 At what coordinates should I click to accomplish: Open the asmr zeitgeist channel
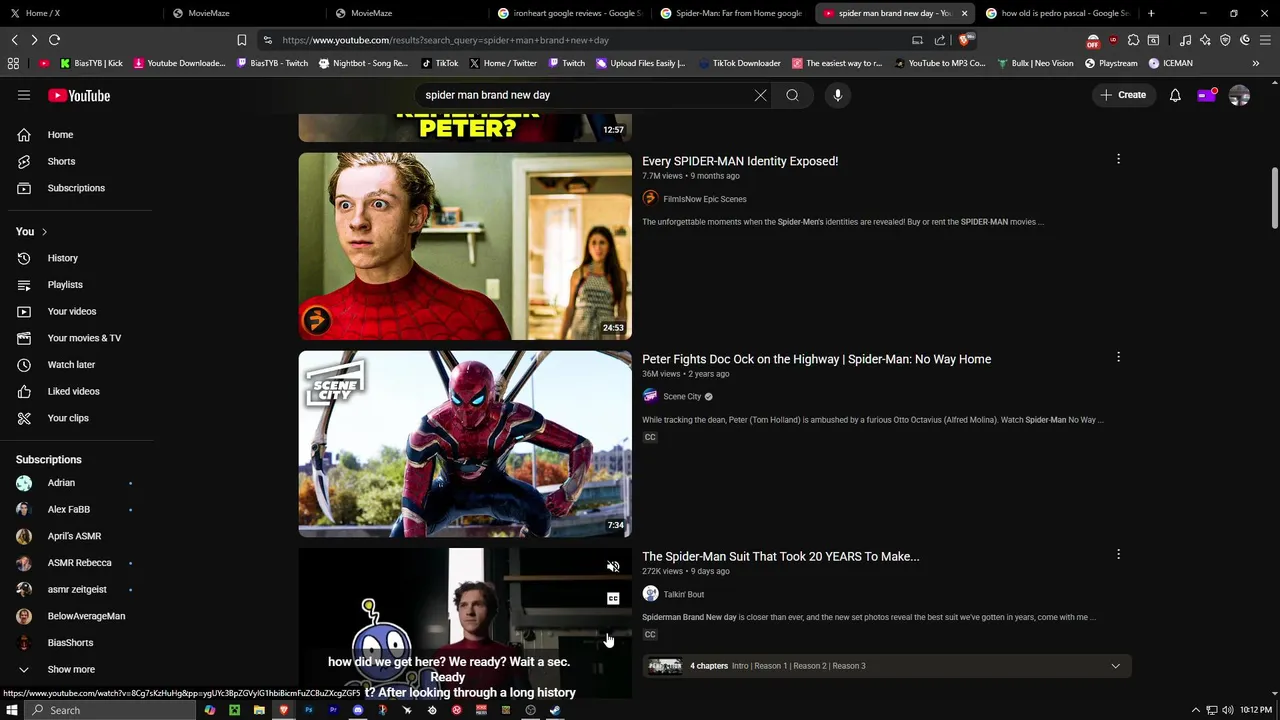point(77,589)
